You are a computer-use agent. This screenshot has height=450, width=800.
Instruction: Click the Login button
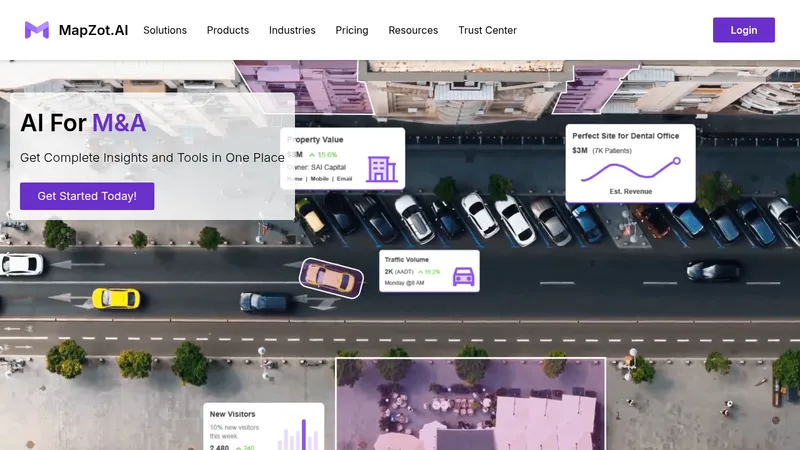743,30
